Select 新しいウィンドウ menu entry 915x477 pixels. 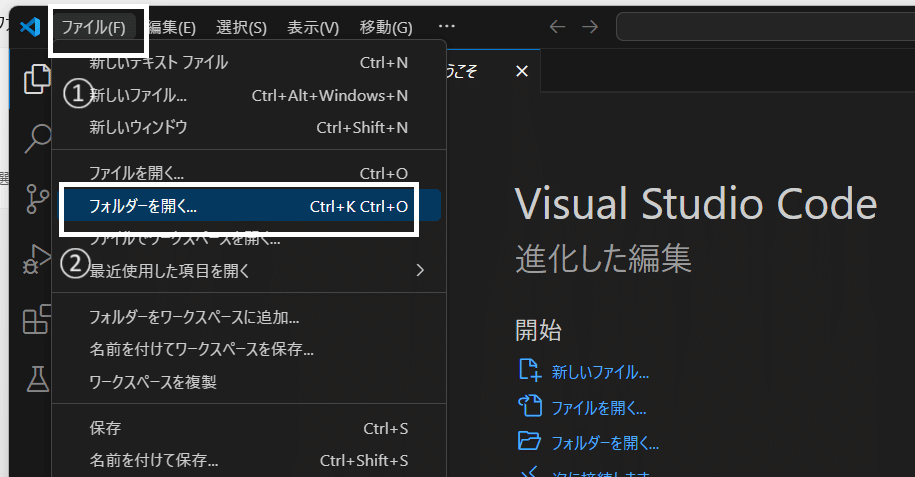coord(249,127)
